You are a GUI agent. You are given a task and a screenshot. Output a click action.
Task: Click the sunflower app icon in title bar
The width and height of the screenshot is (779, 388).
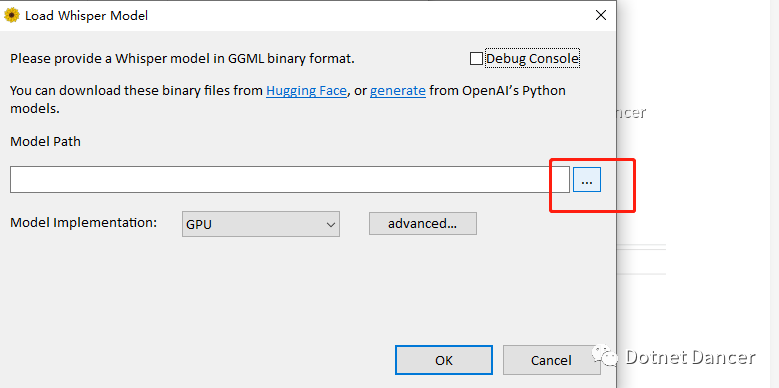tap(11, 15)
